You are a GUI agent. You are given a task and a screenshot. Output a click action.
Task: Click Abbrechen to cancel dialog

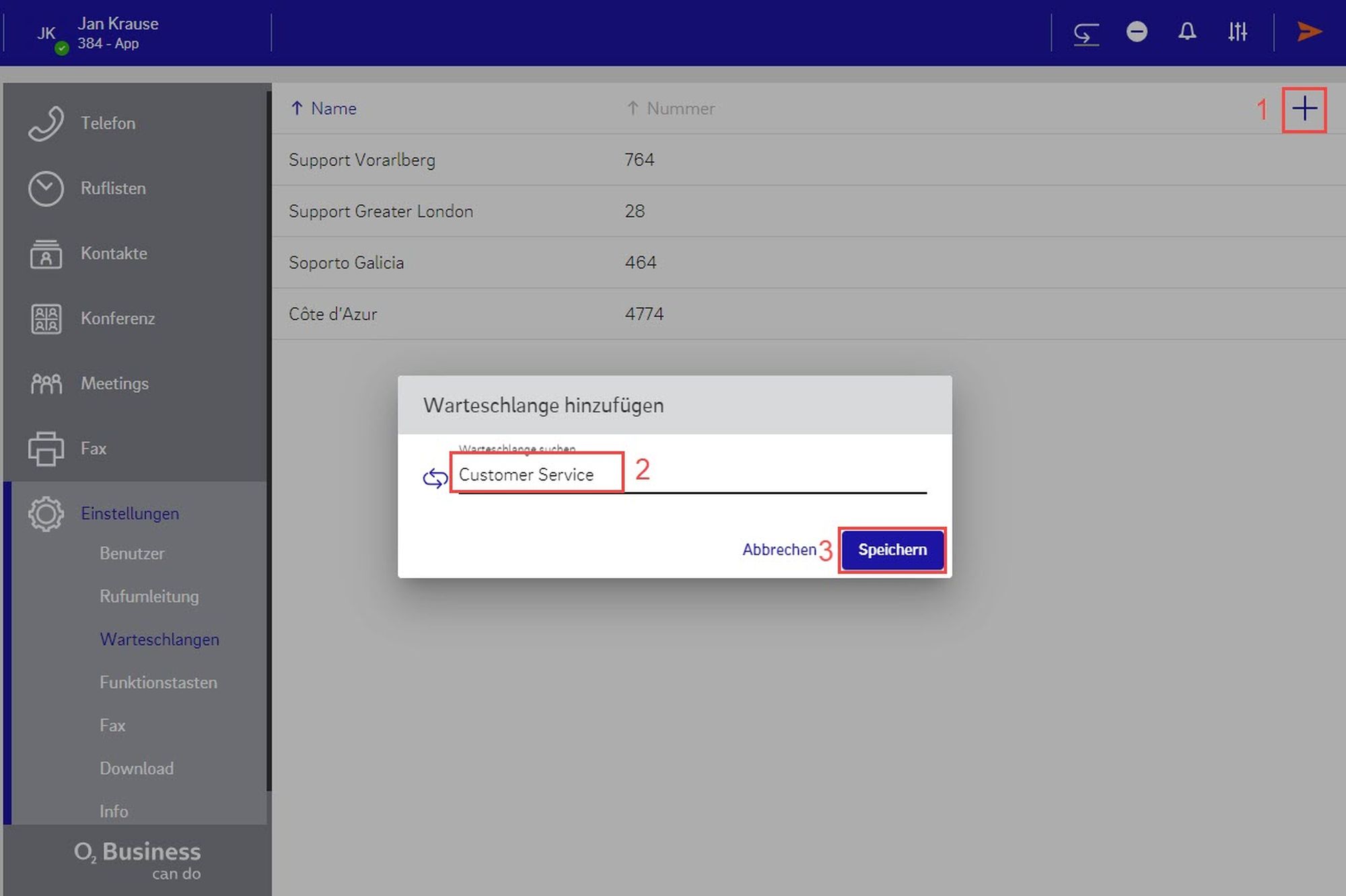click(779, 550)
